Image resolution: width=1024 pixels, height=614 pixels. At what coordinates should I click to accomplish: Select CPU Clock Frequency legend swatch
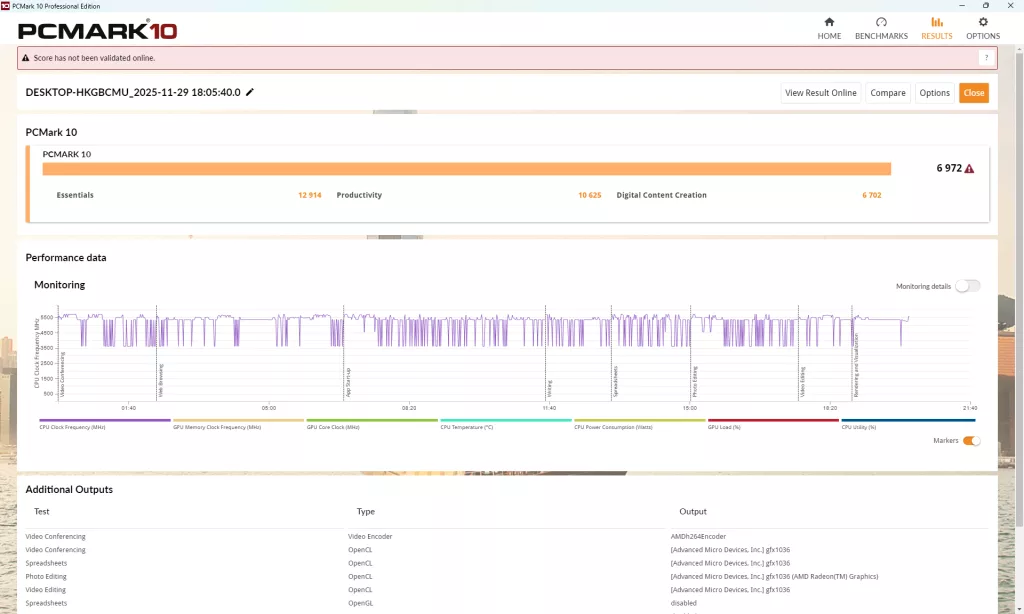[105, 421]
